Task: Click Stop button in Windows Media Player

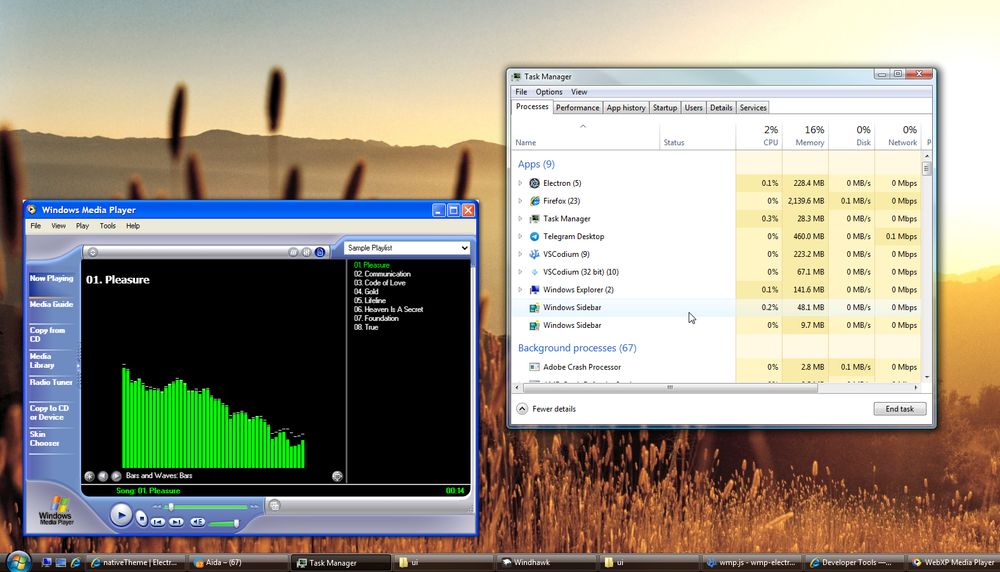Action: tap(141, 518)
